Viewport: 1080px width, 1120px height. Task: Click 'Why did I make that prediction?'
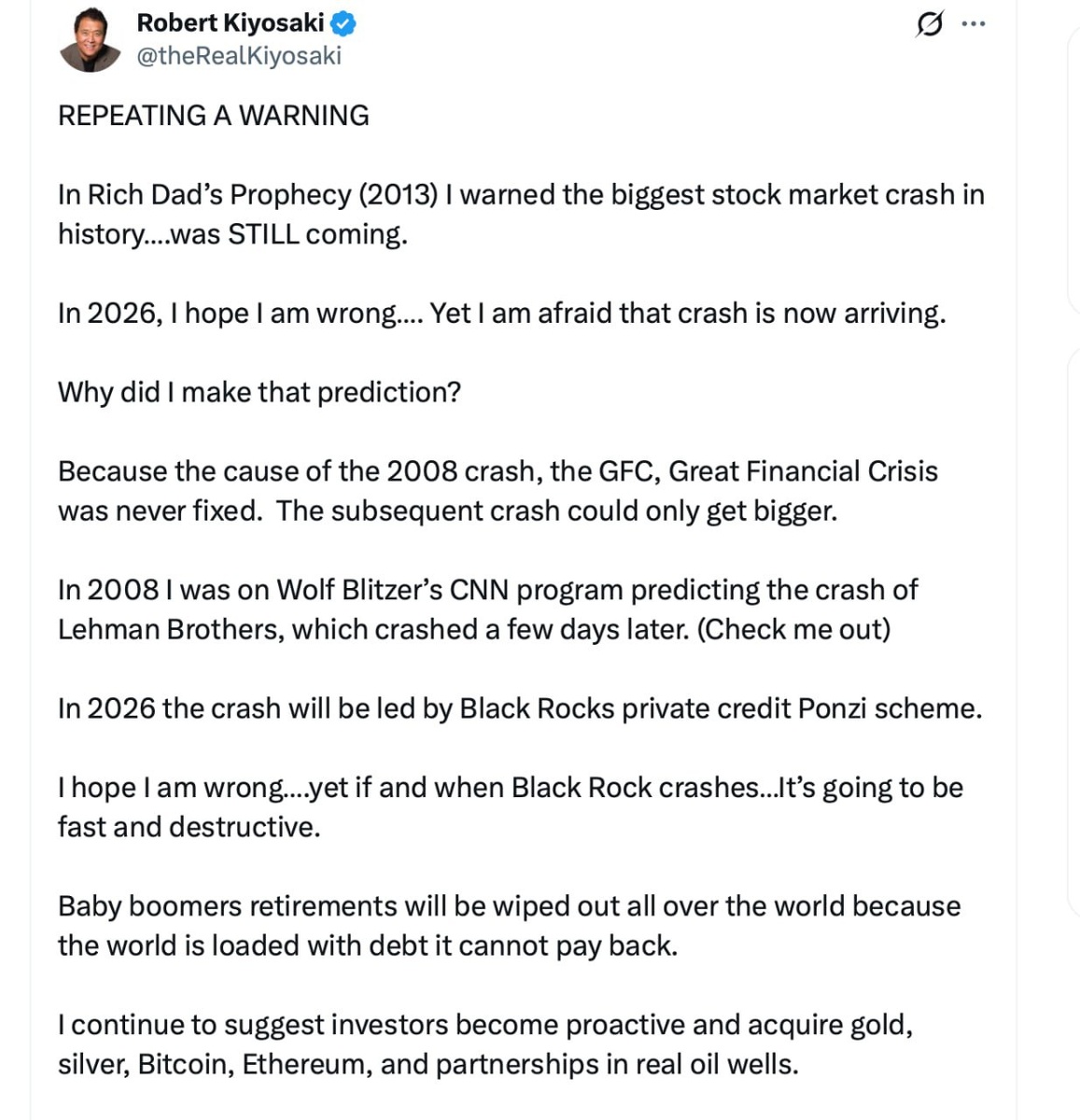point(259,392)
